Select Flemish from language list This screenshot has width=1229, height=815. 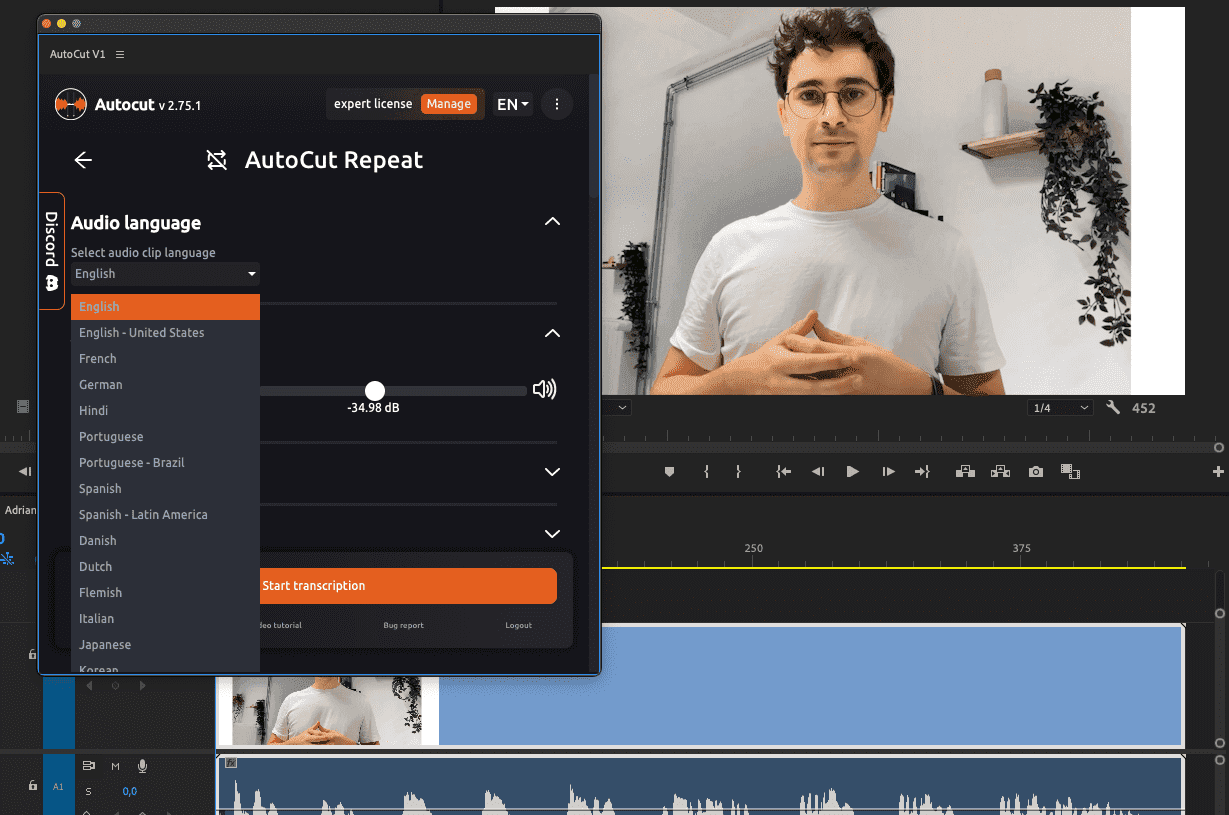pos(165,593)
